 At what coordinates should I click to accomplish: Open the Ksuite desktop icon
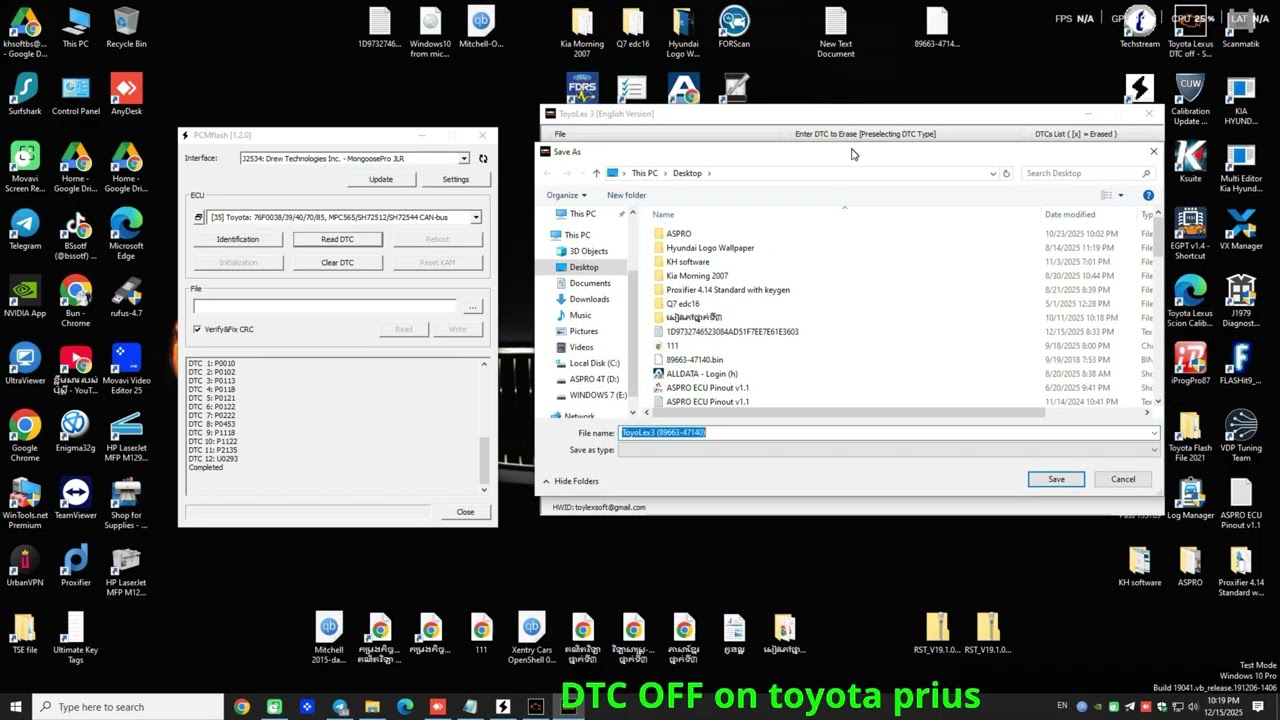pos(1190,163)
